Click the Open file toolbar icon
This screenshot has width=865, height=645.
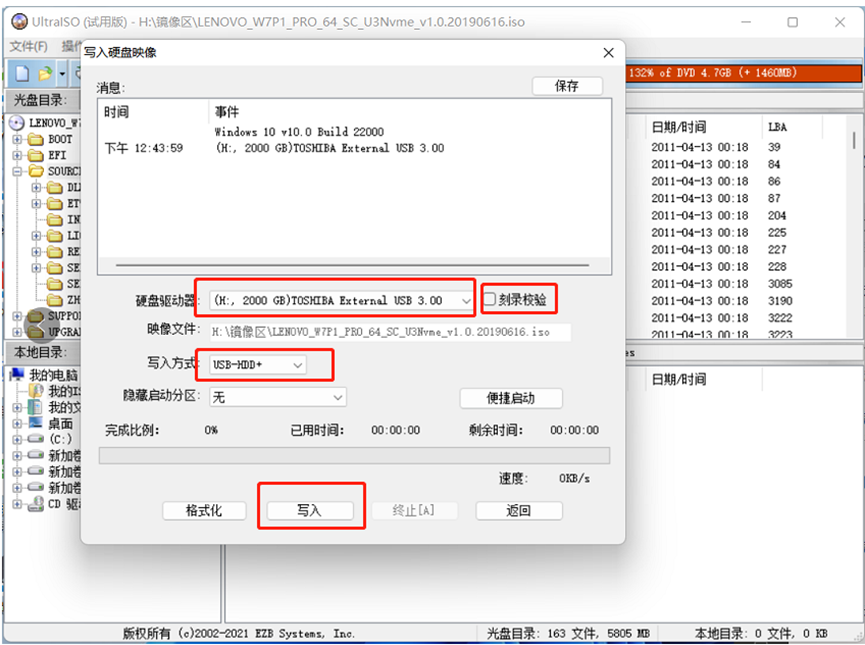pos(45,73)
